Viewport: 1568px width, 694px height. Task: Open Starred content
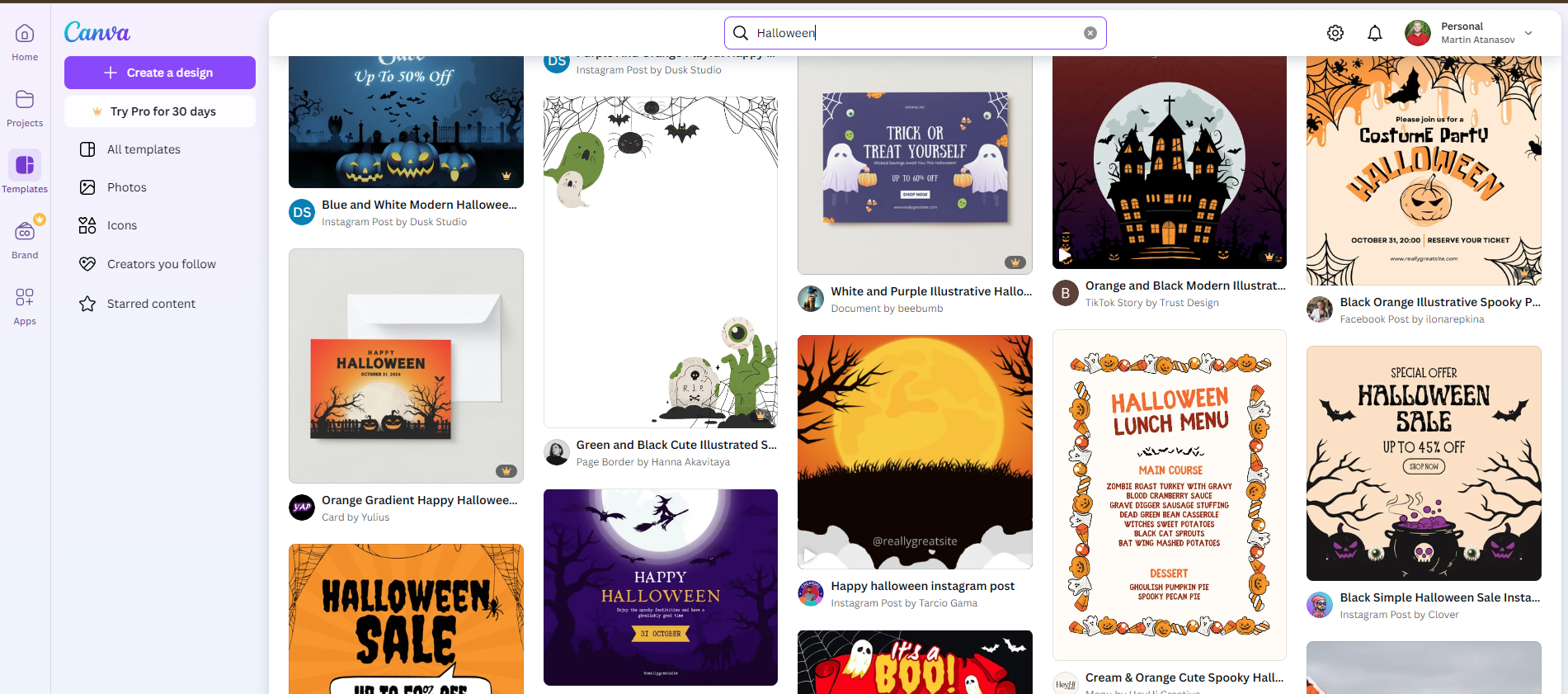point(151,304)
